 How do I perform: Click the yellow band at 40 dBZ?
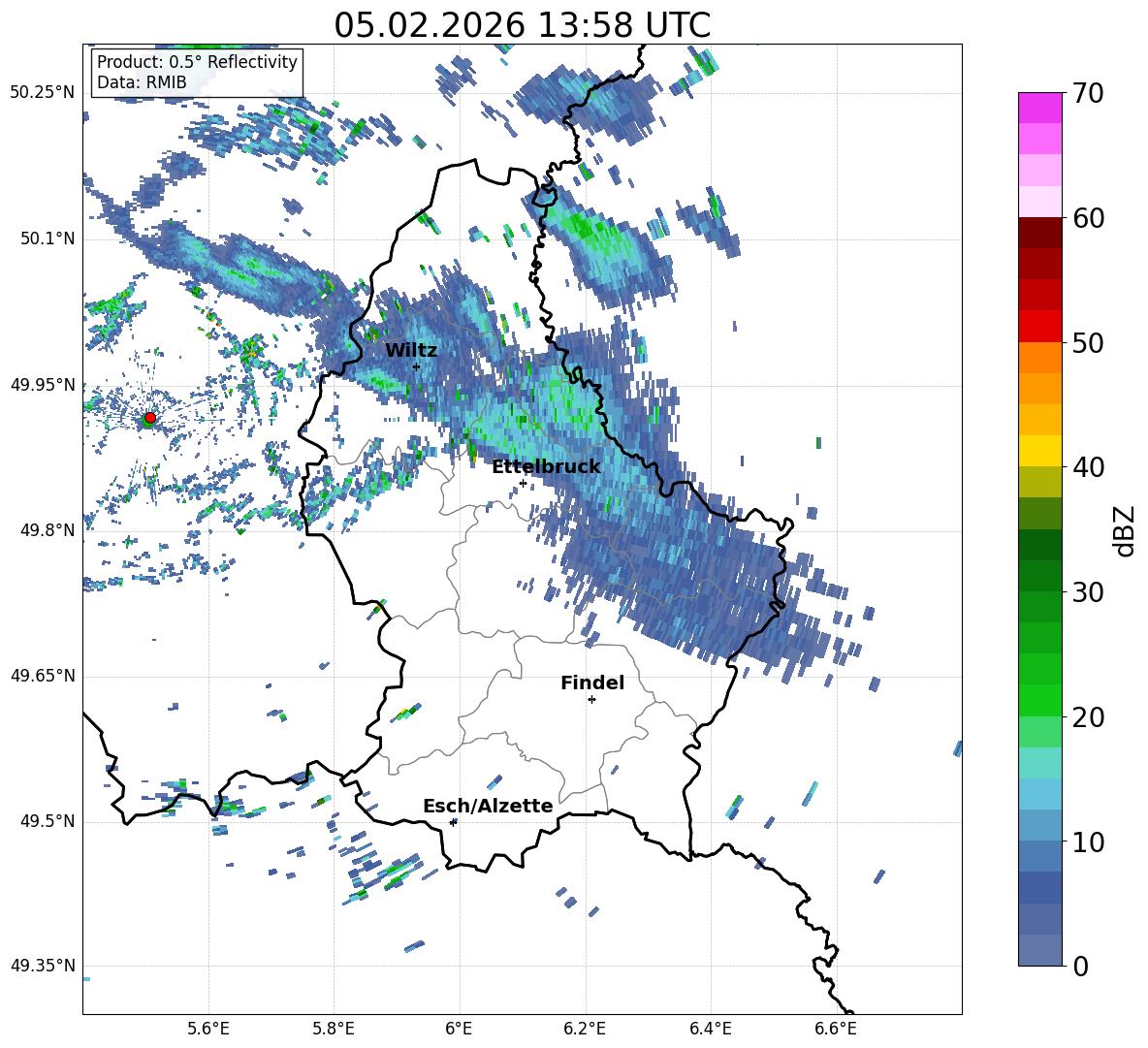coord(1039,451)
